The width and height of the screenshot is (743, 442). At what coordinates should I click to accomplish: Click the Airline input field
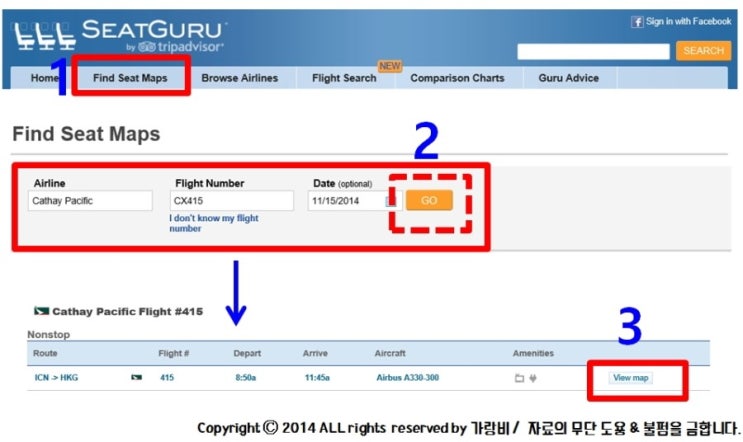(x=90, y=200)
